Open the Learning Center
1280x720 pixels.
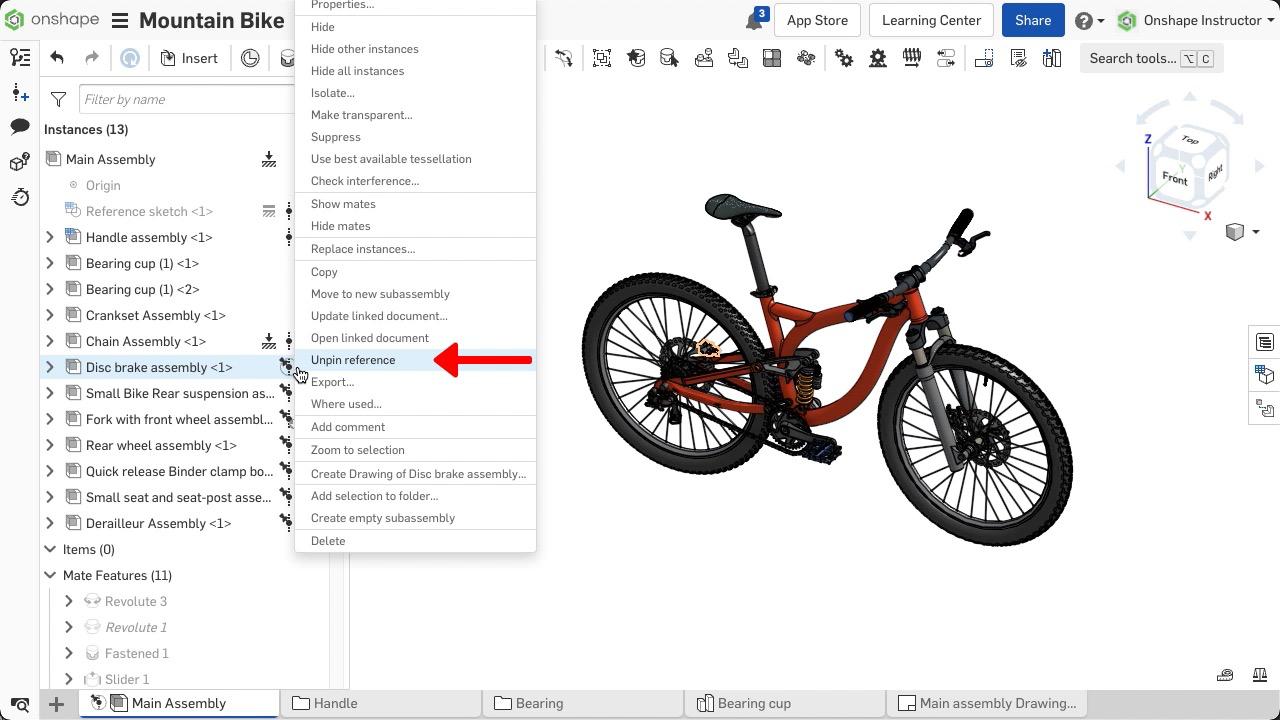pos(930,20)
